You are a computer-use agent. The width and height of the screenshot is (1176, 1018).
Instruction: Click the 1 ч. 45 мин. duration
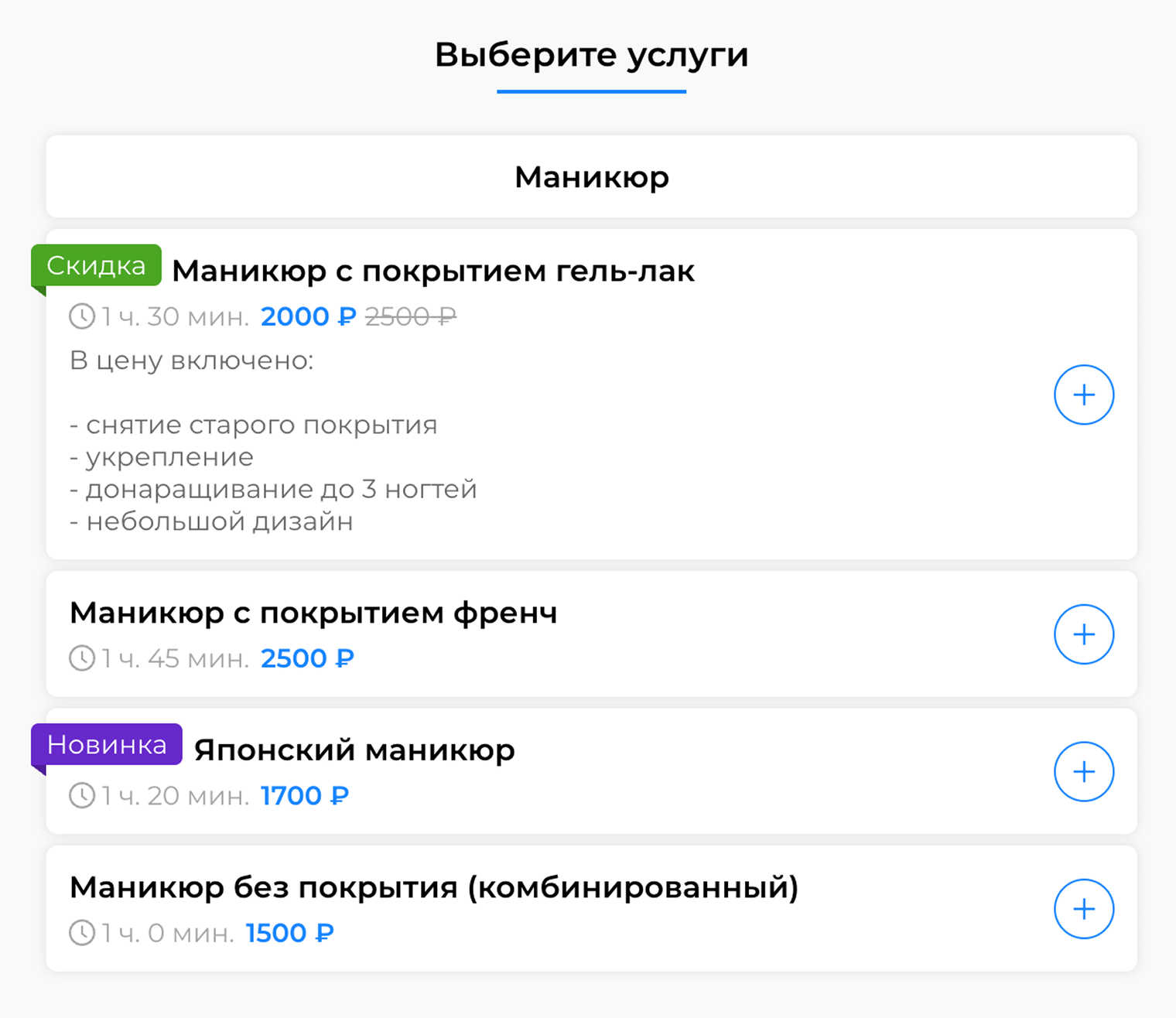(x=175, y=658)
